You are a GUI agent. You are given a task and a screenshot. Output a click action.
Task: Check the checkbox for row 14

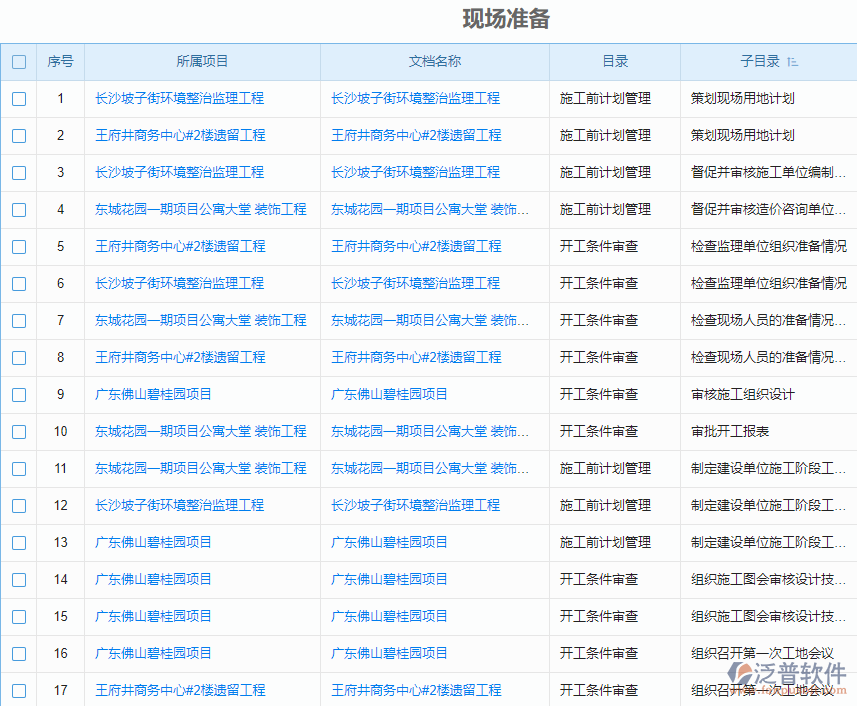point(18,579)
